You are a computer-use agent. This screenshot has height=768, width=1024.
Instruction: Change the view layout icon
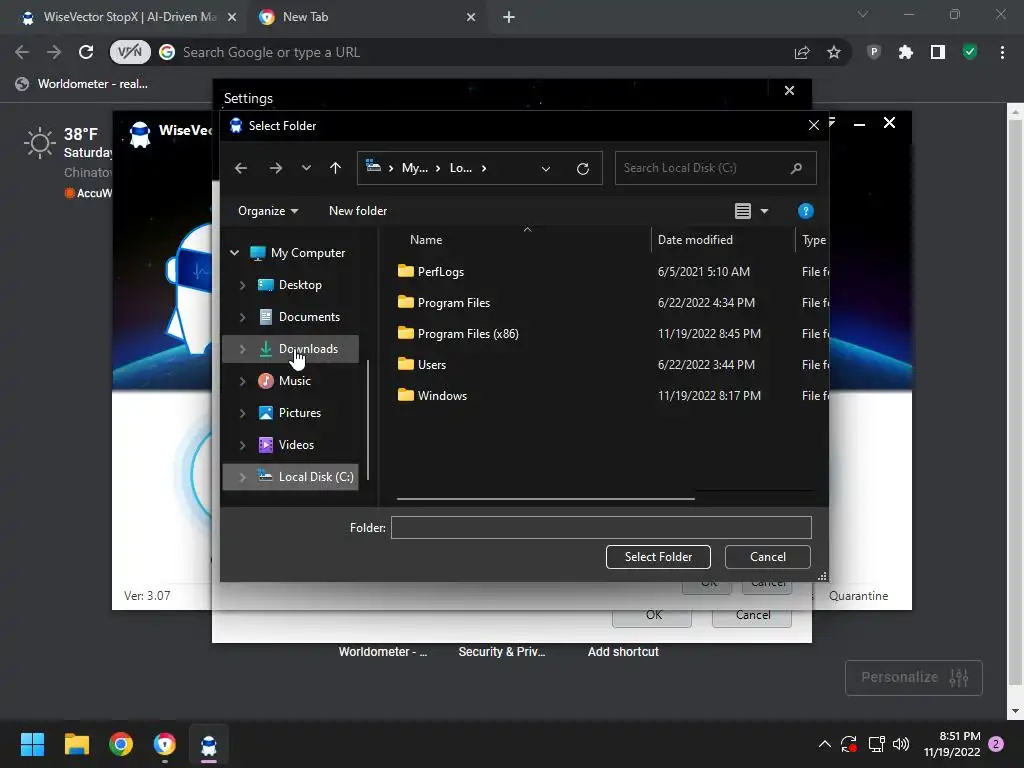(743, 211)
